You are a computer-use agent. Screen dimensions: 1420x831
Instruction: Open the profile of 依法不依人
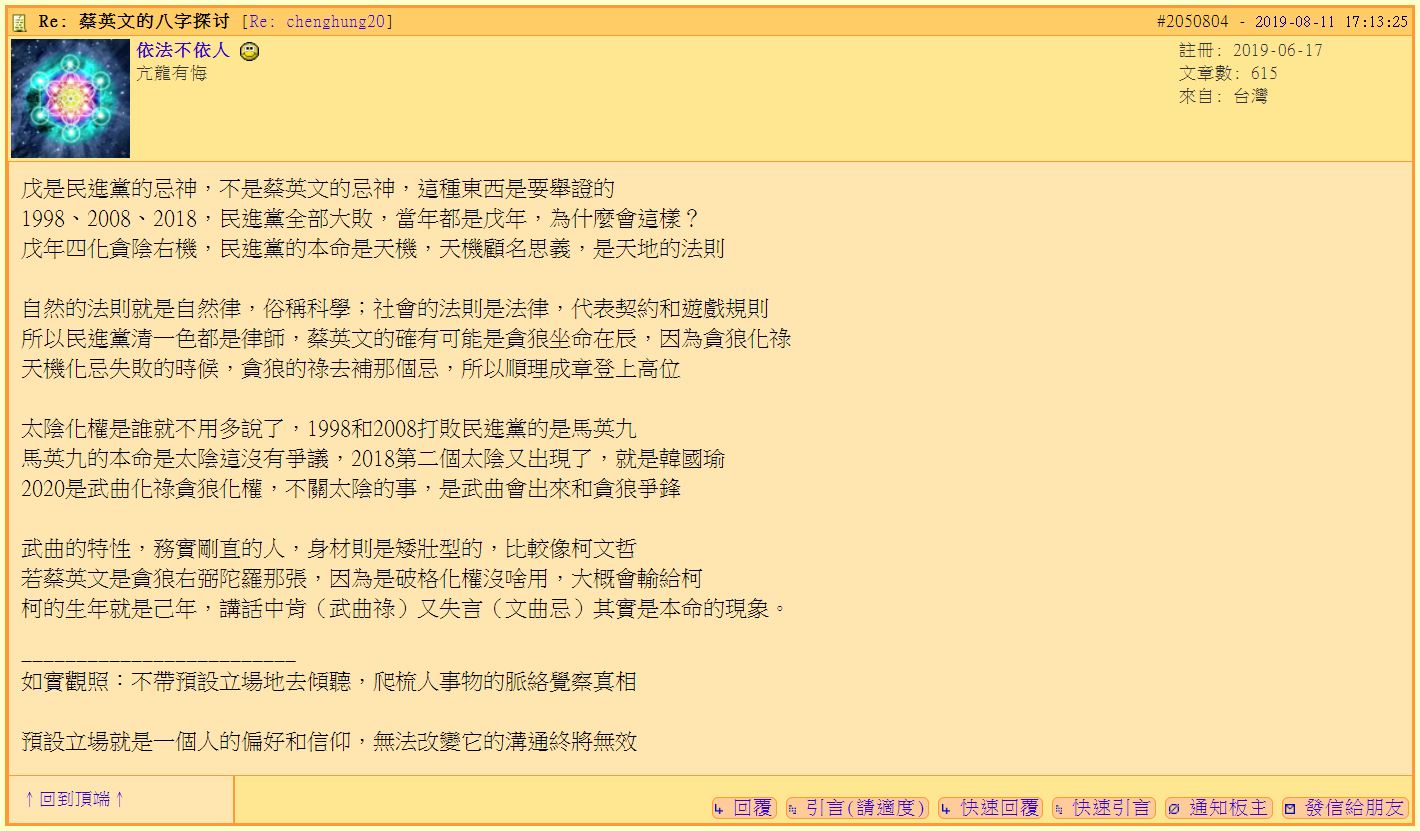click(x=183, y=50)
